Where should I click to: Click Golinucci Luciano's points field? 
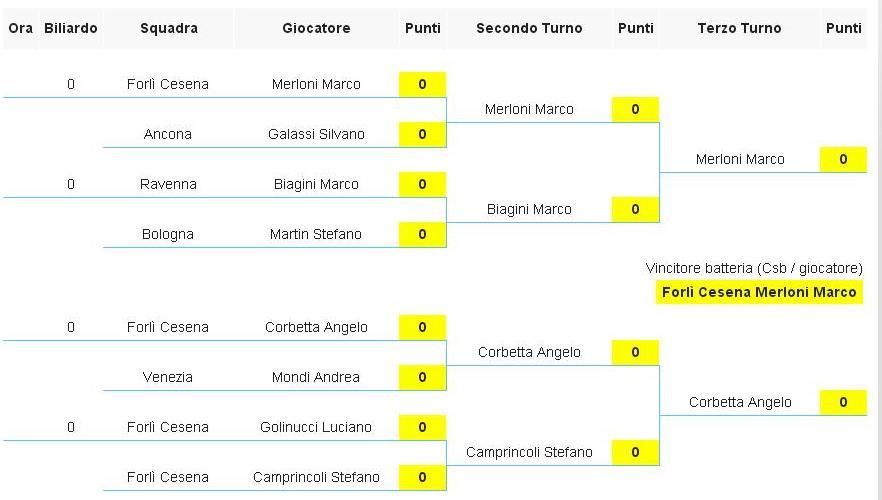point(422,427)
